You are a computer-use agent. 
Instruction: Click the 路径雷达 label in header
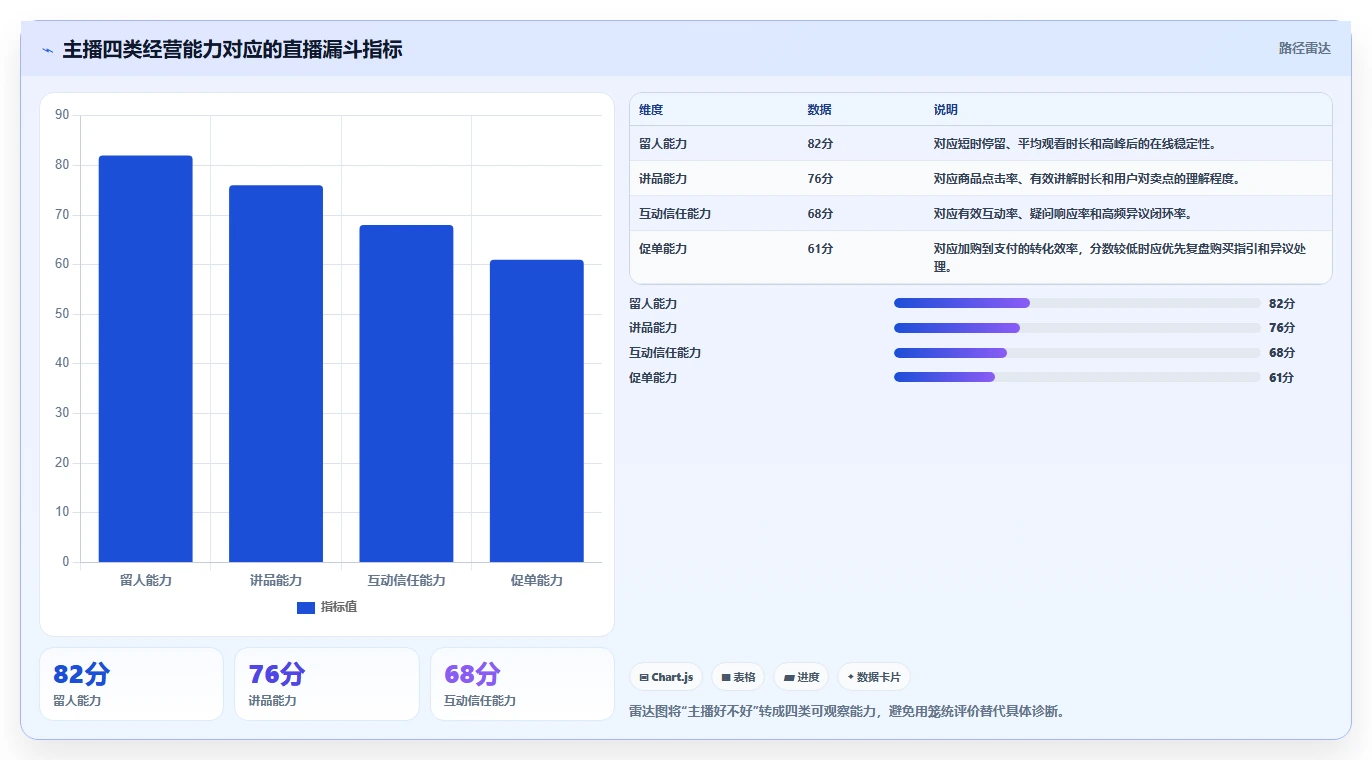(1304, 48)
